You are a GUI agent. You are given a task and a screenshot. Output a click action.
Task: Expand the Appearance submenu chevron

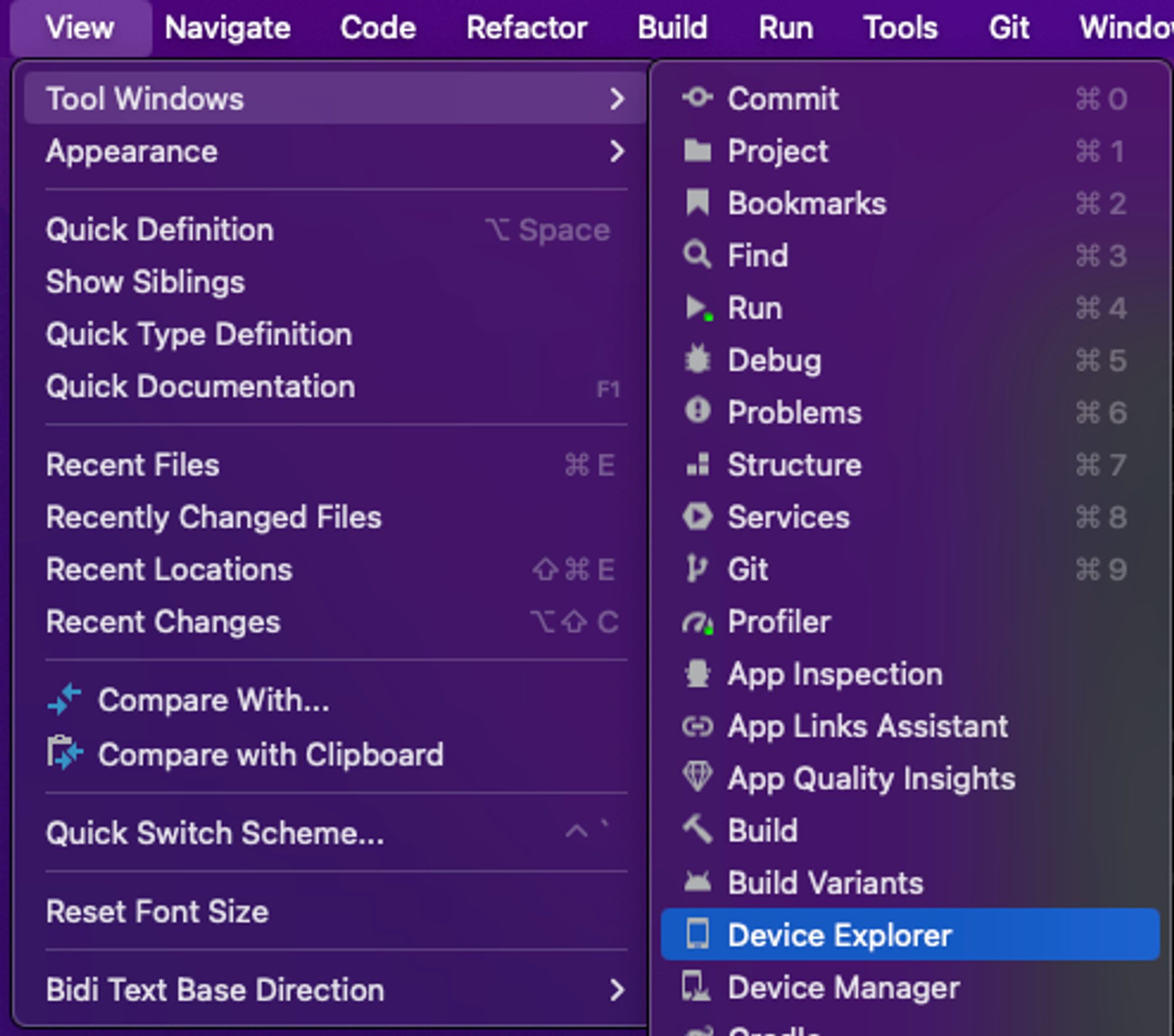(x=616, y=151)
